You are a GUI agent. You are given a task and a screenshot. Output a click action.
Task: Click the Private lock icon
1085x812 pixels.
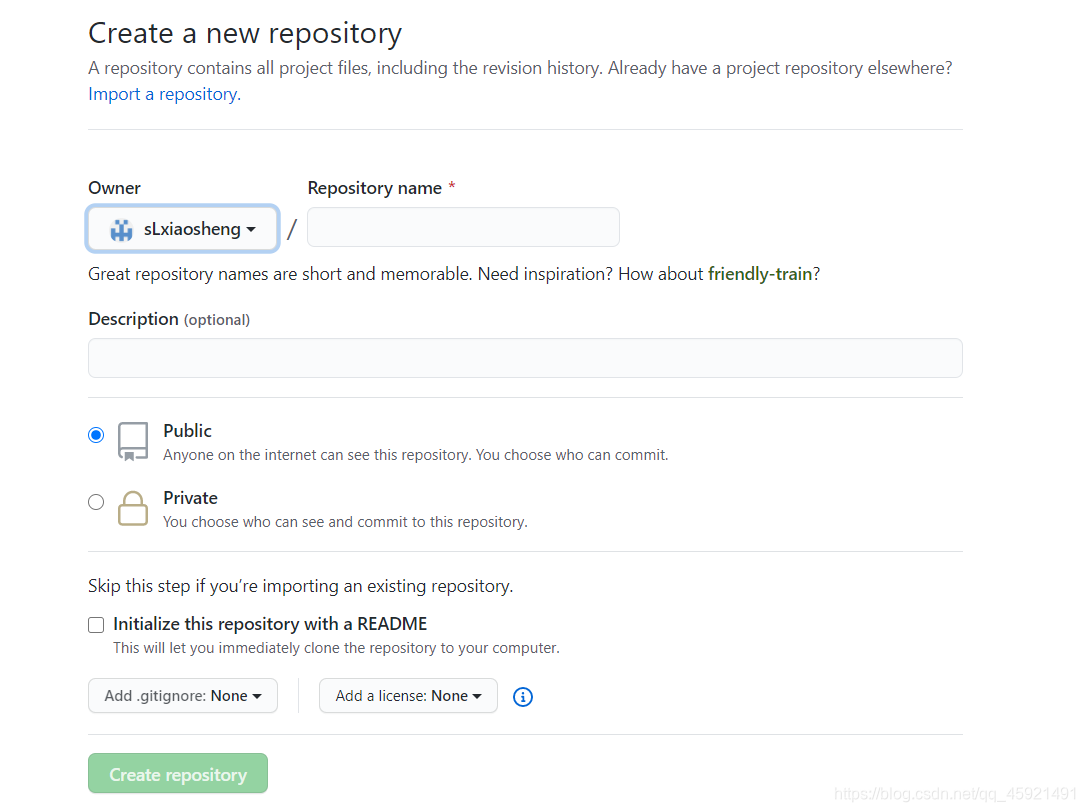coord(133,509)
